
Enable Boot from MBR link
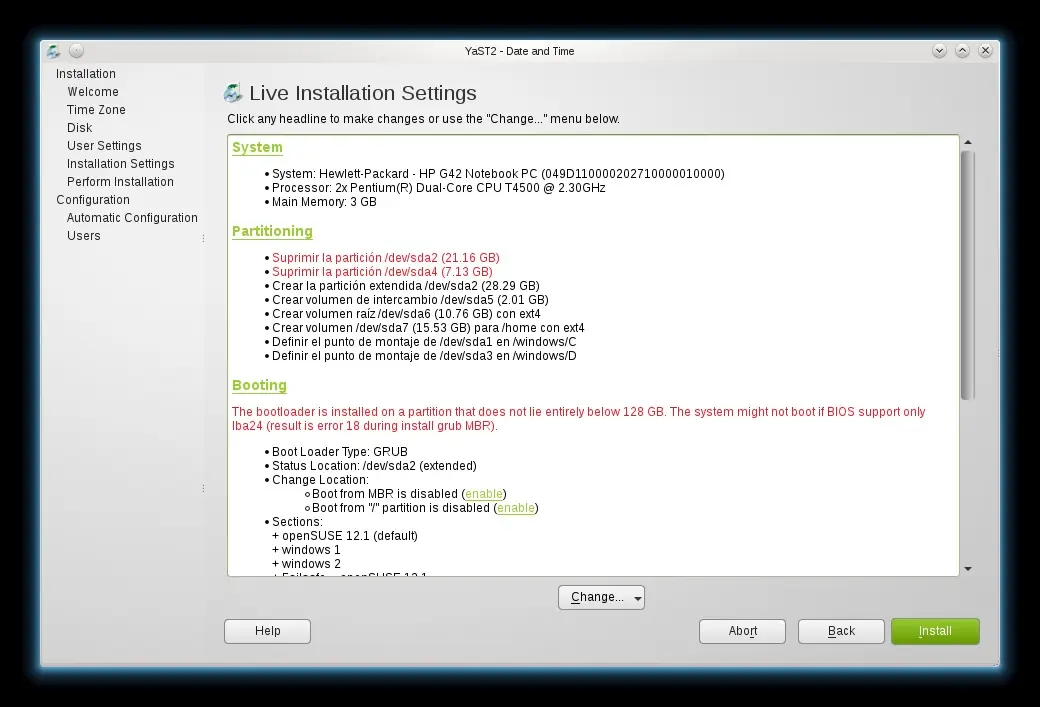[484, 493]
